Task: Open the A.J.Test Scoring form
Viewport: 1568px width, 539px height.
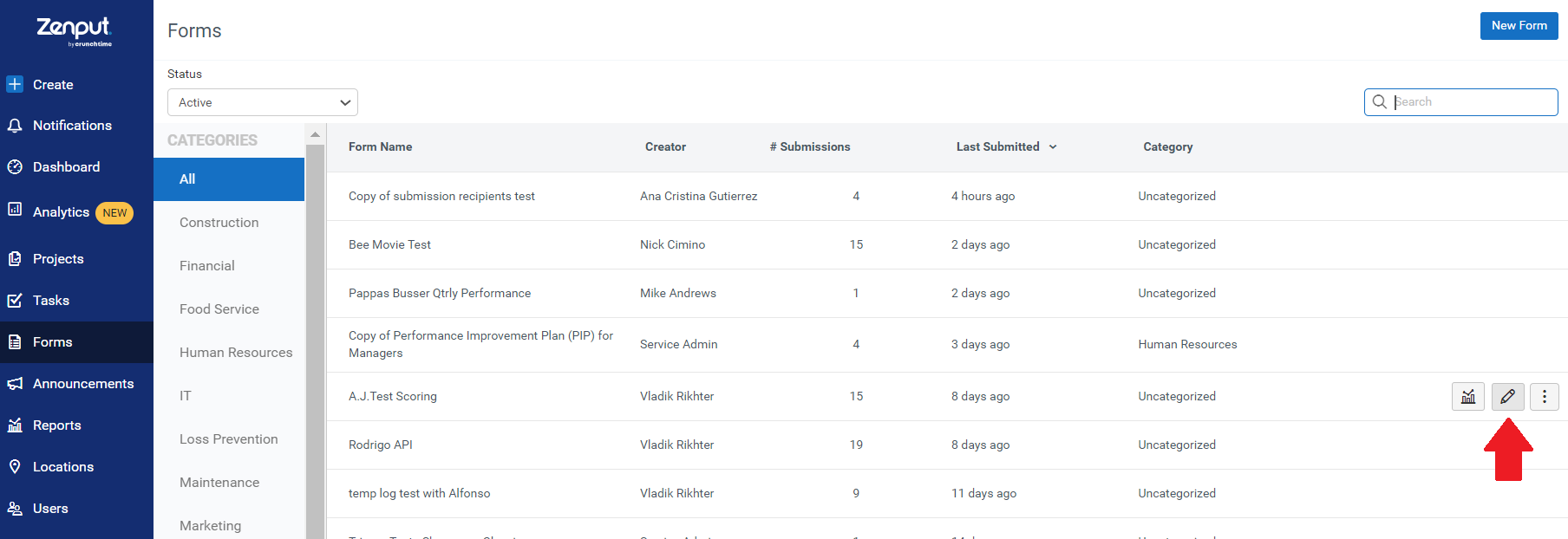Action: point(393,397)
